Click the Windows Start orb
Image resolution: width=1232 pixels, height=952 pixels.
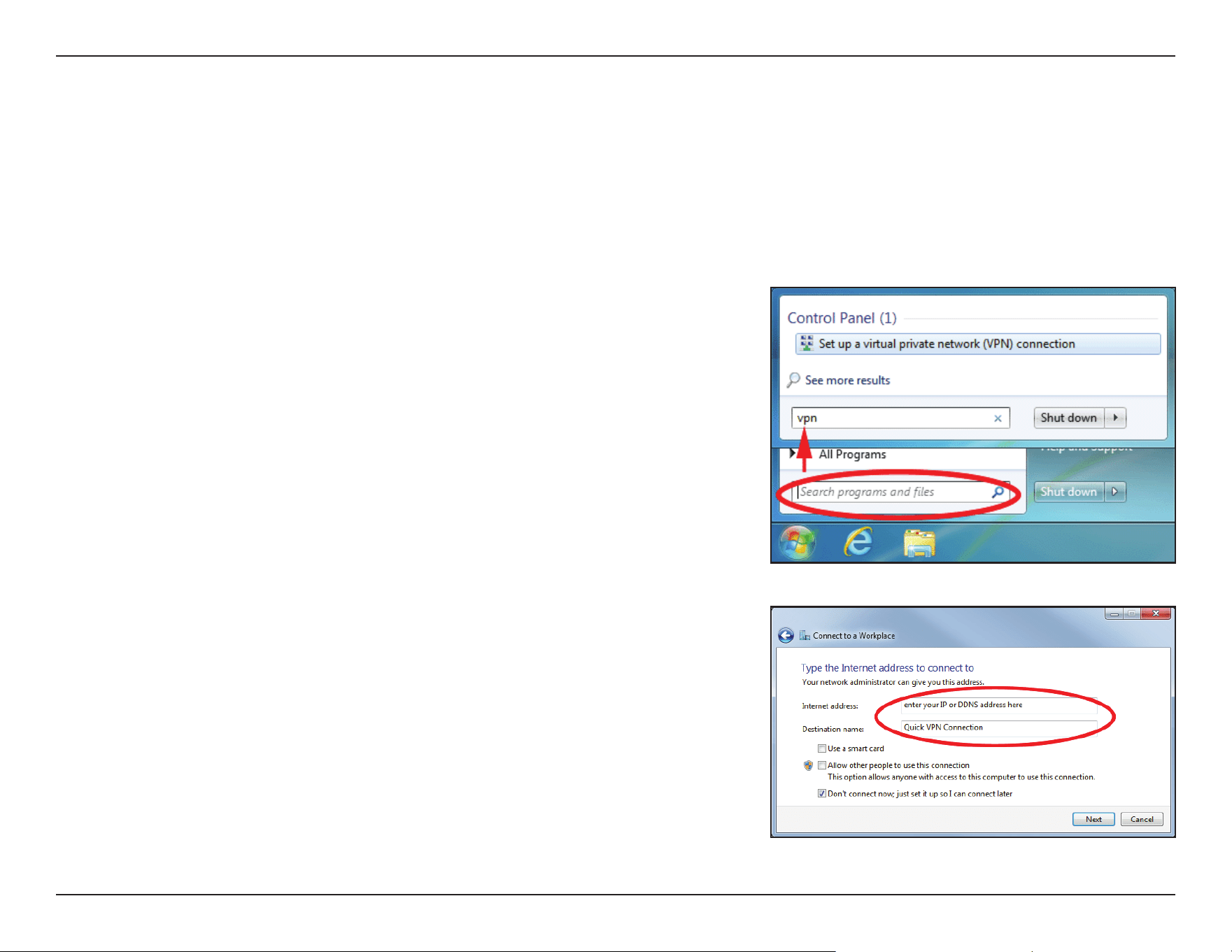(798, 542)
